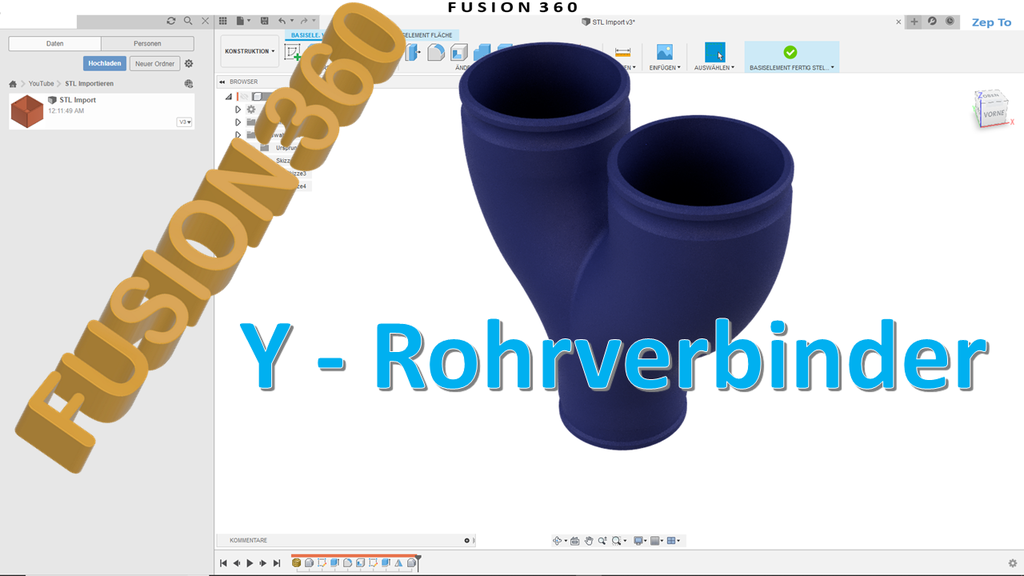Collapse the BROWSER panel
This screenshot has height=576, width=1024.
pos(222,82)
